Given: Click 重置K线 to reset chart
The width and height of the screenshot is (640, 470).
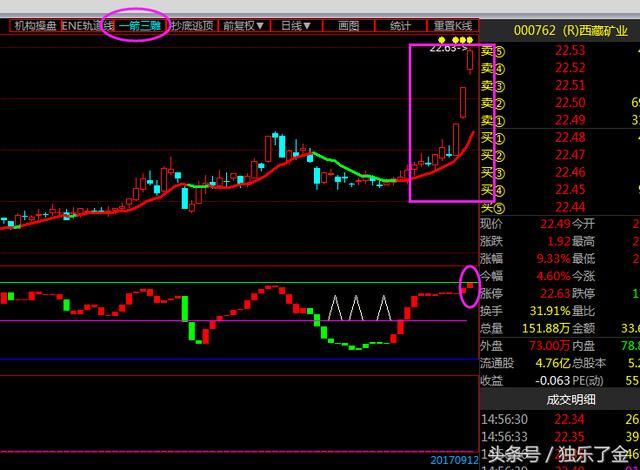Looking at the screenshot, I should [452, 26].
